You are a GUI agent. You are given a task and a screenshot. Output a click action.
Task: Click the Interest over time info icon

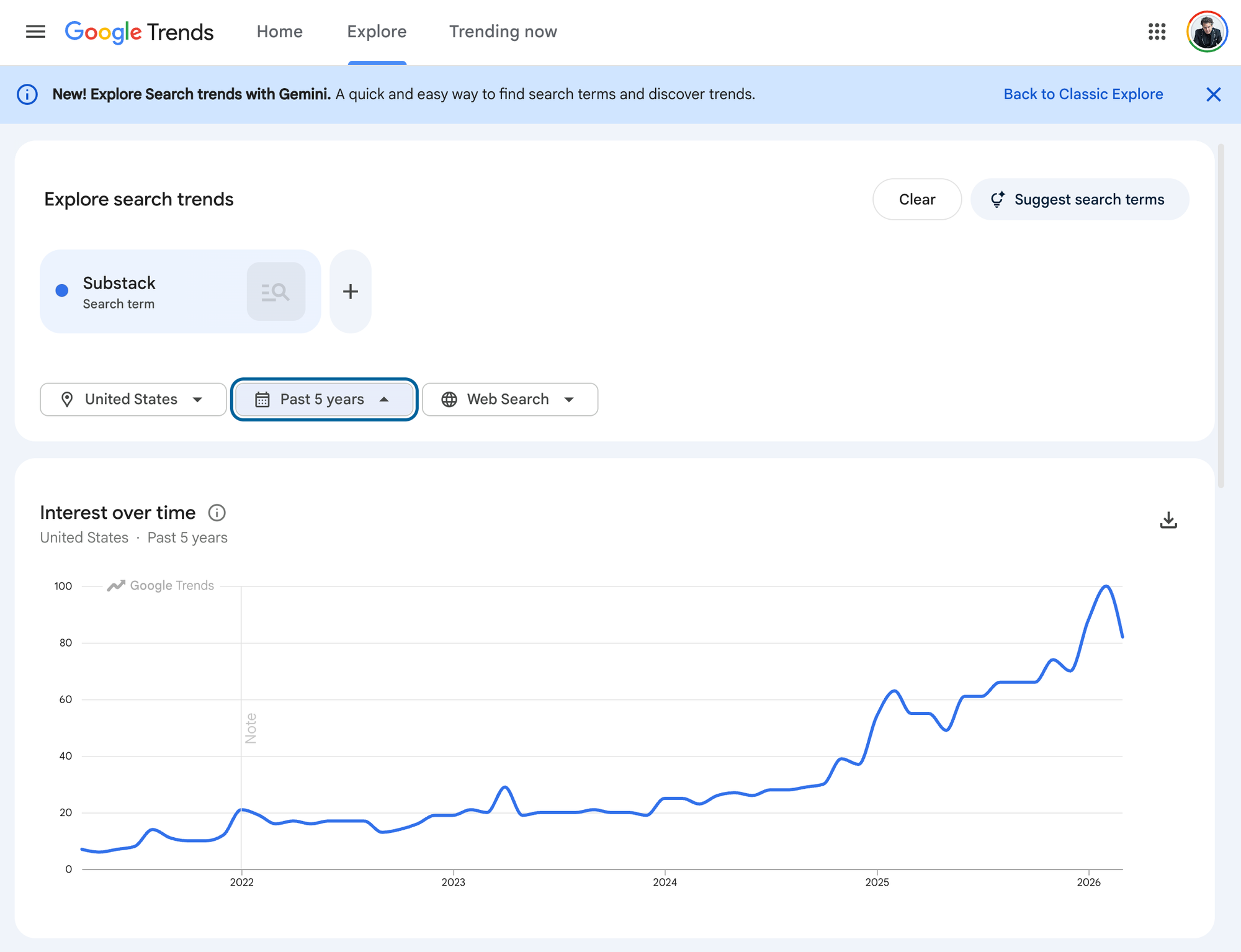(x=217, y=513)
